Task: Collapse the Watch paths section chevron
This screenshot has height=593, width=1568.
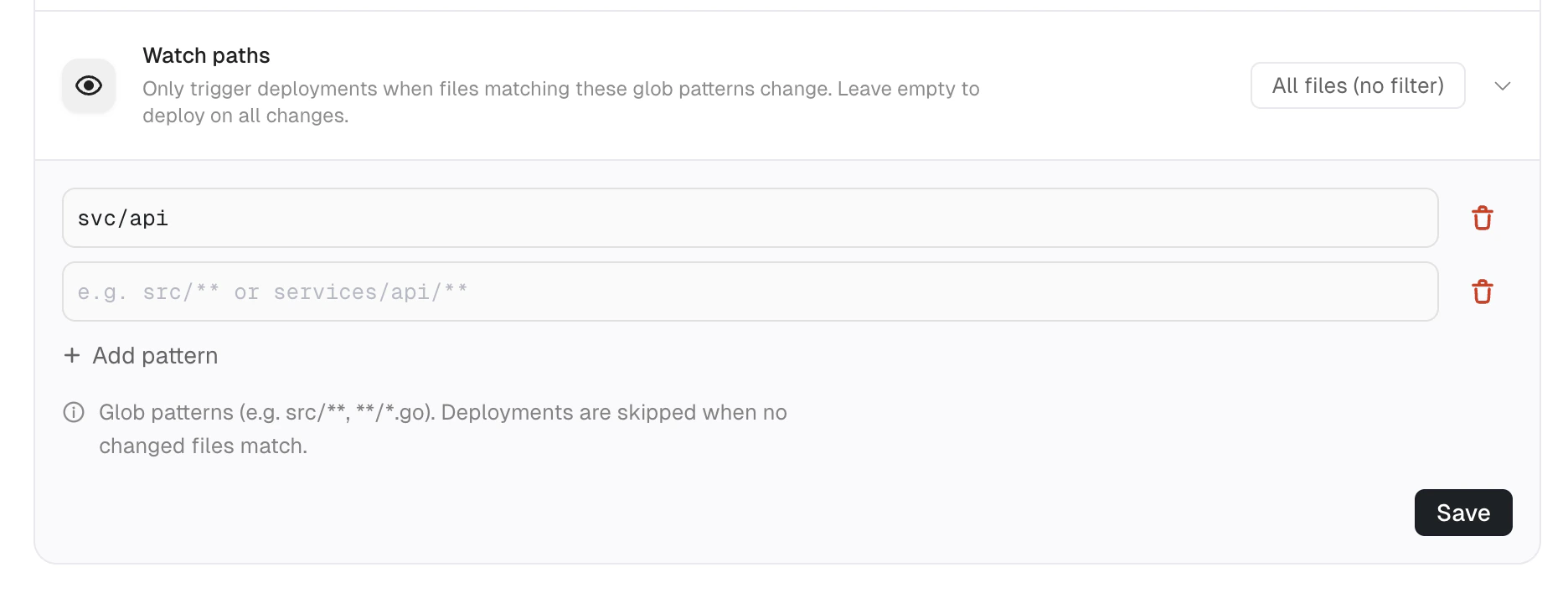Action: (1504, 85)
